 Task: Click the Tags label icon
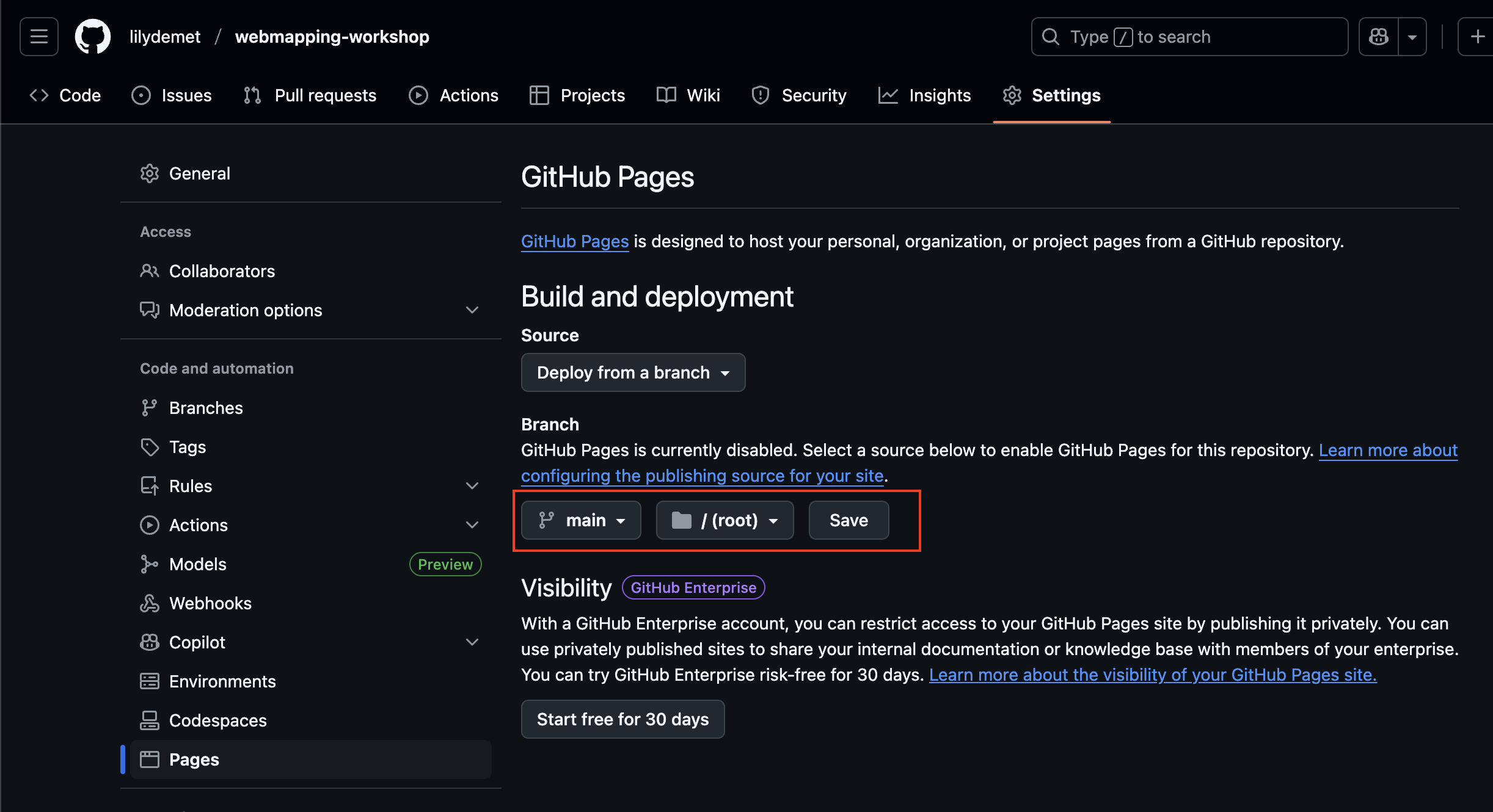(150, 447)
